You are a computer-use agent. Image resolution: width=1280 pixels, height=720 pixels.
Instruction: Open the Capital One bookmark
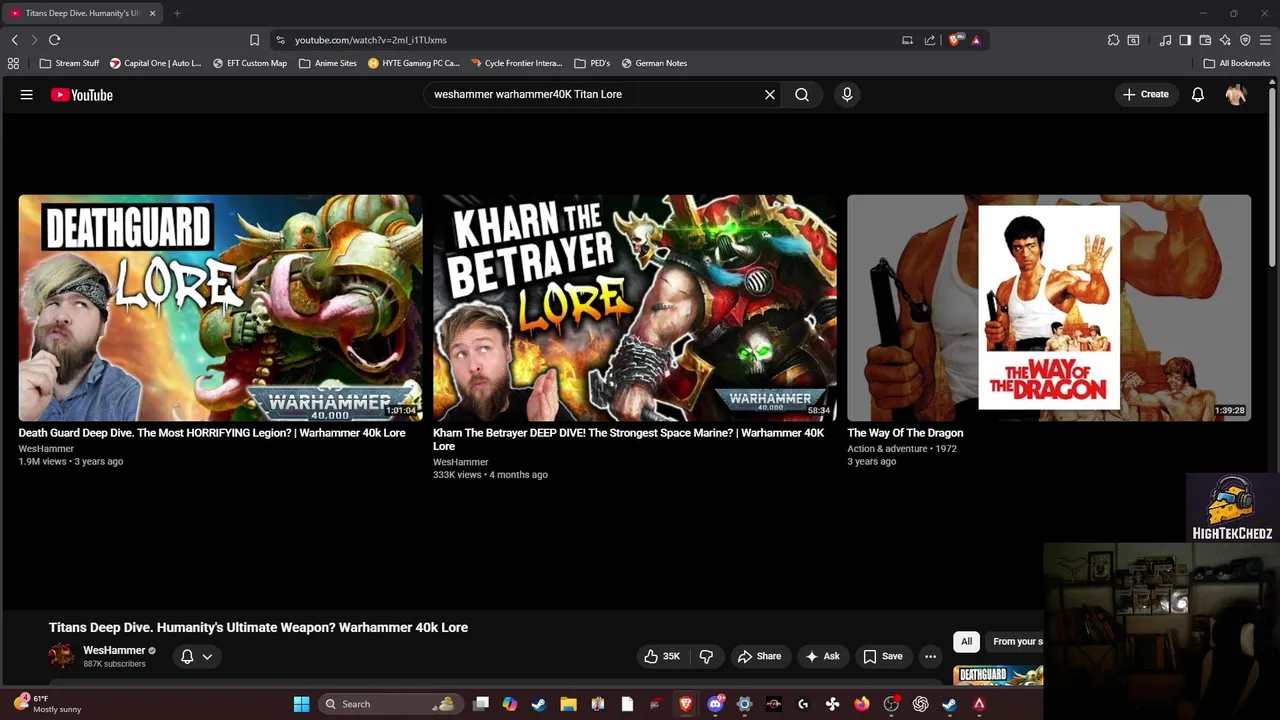[155, 63]
